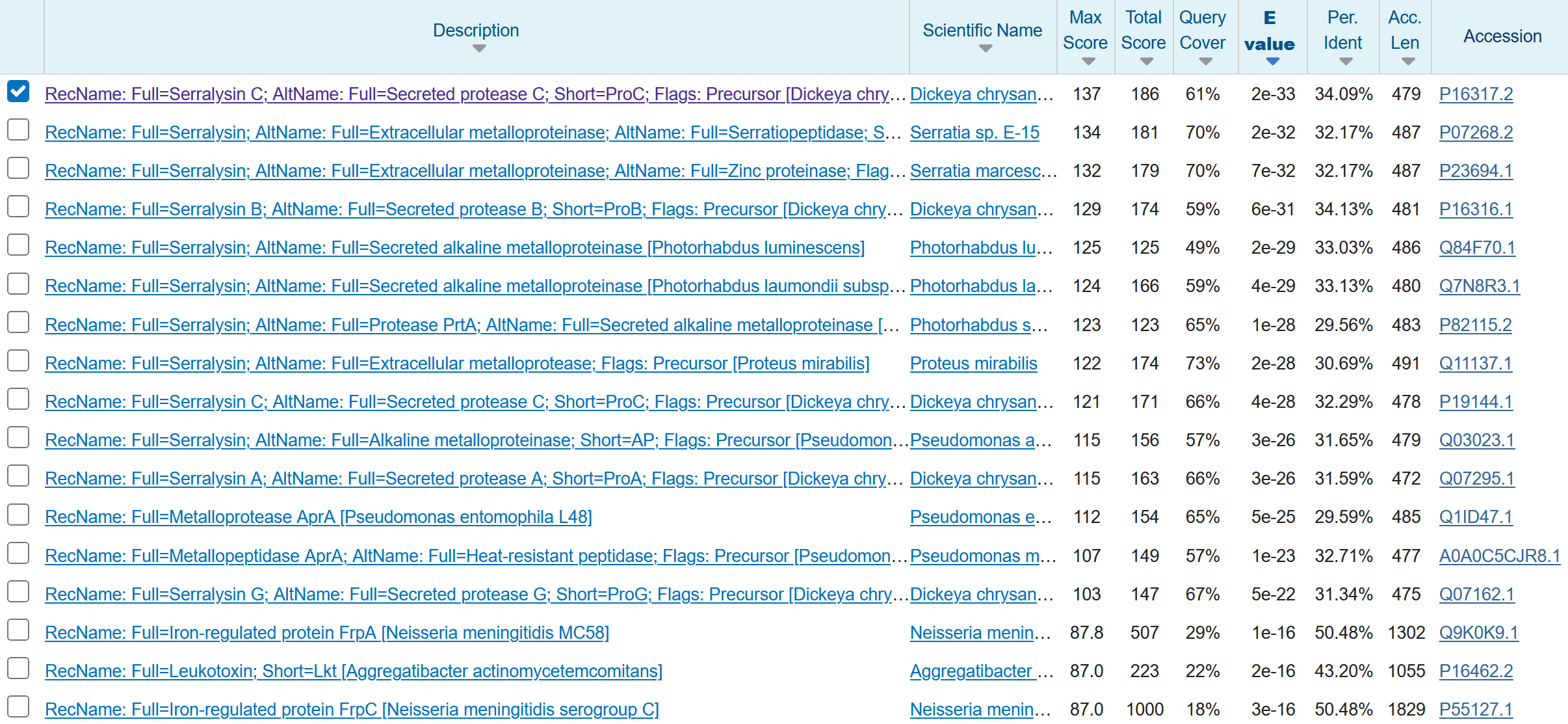
Task: Open Serralysin A ProA description link
Action: tap(475, 479)
